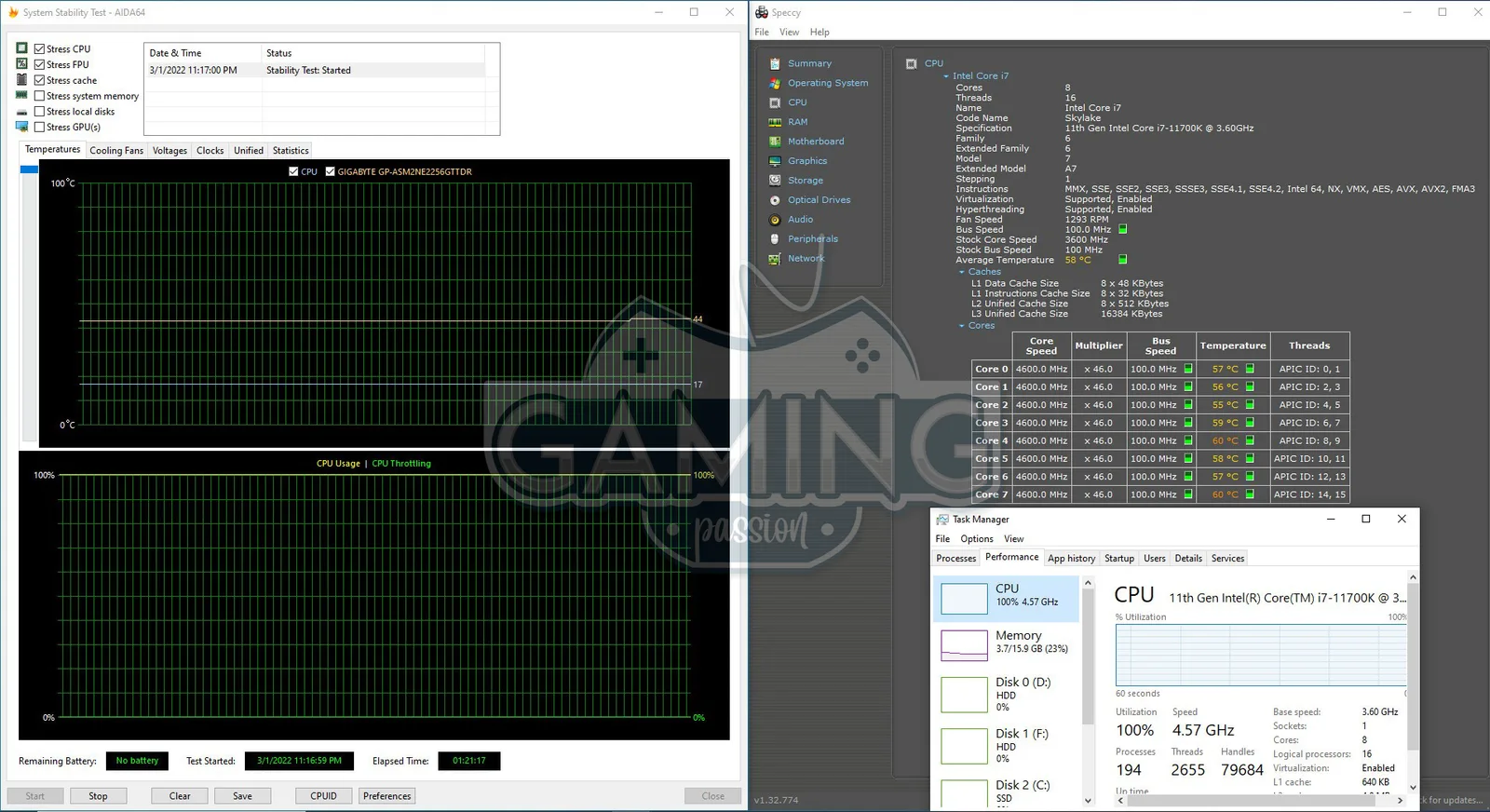Open Preferences button in AIDA64
Image resolution: width=1490 pixels, height=812 pixels.
(x=387, y=796)
